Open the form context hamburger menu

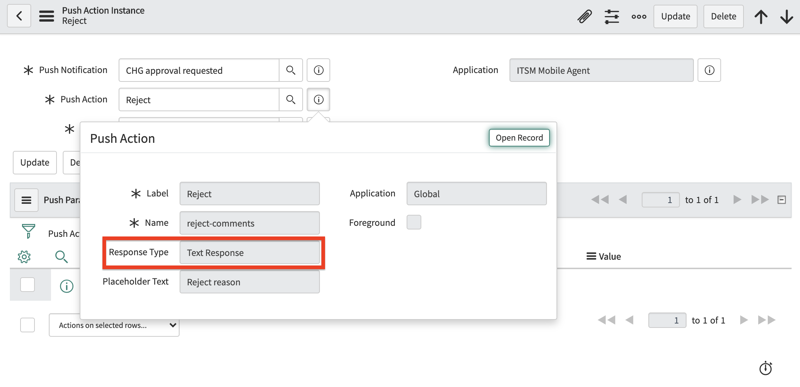point(46,16)
